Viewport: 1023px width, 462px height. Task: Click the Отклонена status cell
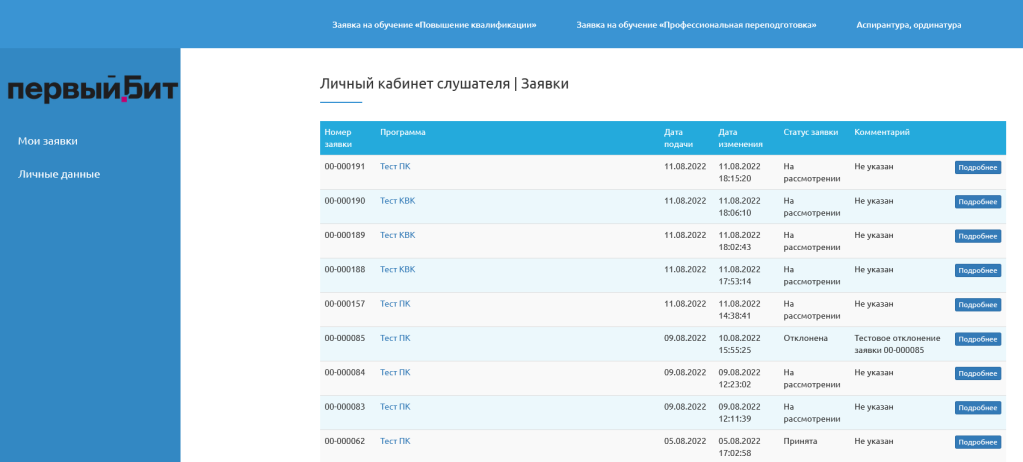pyautogui.click(x=806, y=338)
